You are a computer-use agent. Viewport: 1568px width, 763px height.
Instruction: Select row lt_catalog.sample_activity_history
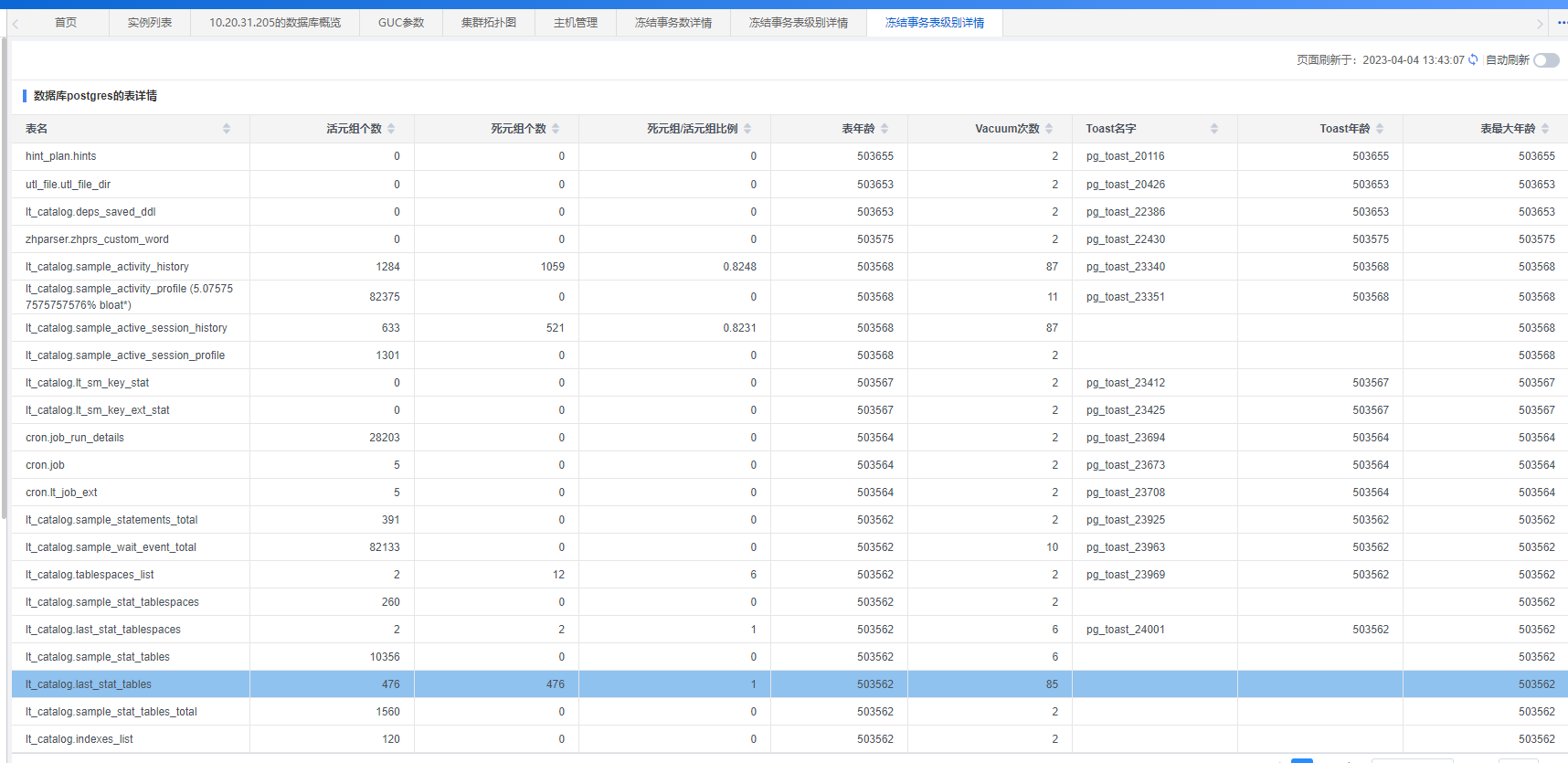coord(789,267)
